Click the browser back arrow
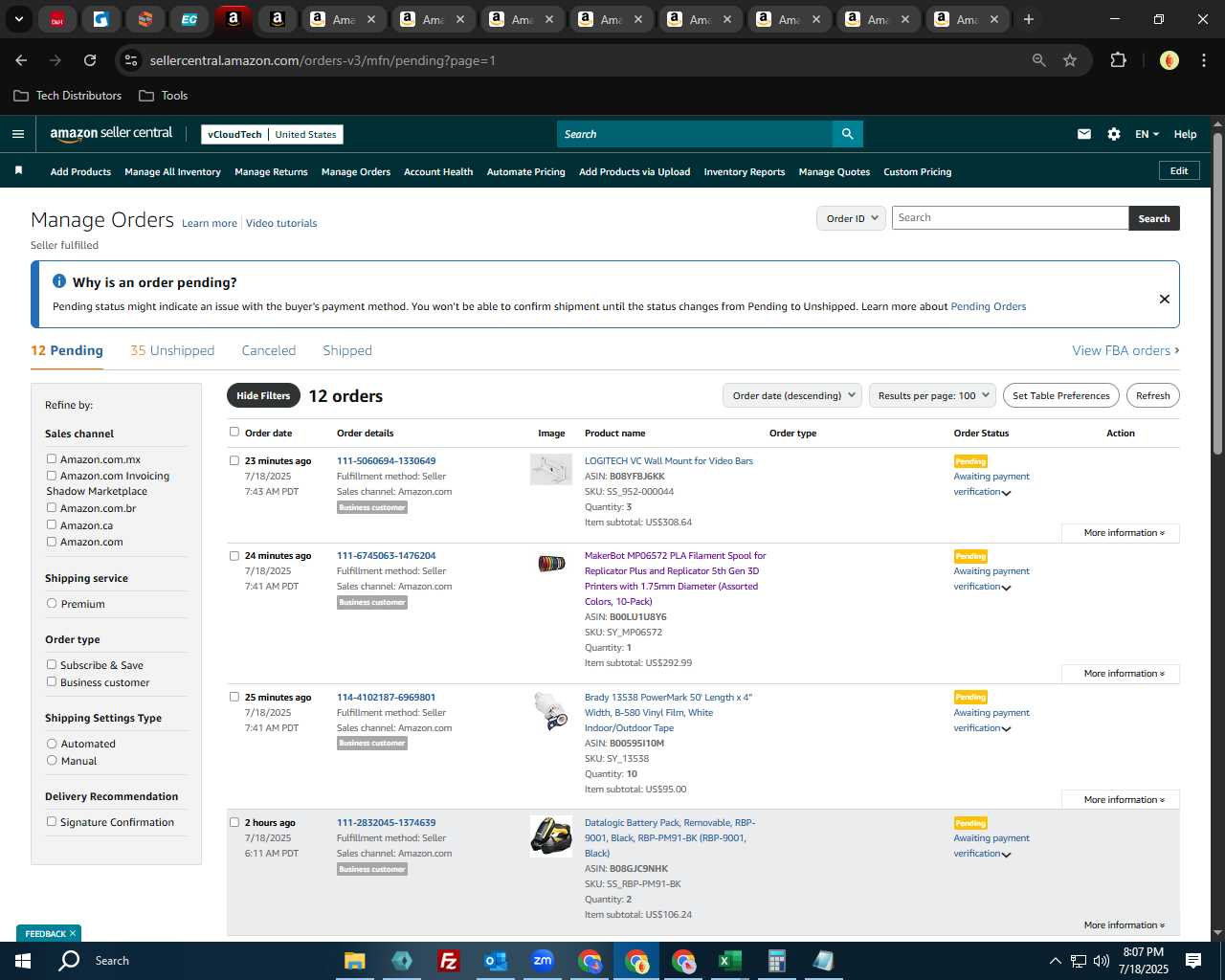Image resolution: width=1225 pixels, height=980 pixels. point(21,60)
